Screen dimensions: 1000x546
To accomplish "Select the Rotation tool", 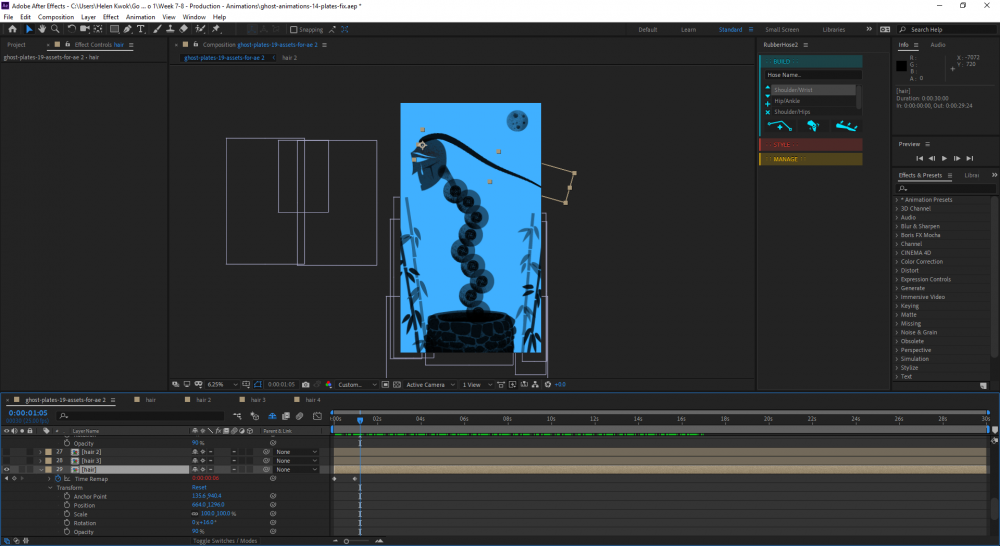I will [71, 29].
